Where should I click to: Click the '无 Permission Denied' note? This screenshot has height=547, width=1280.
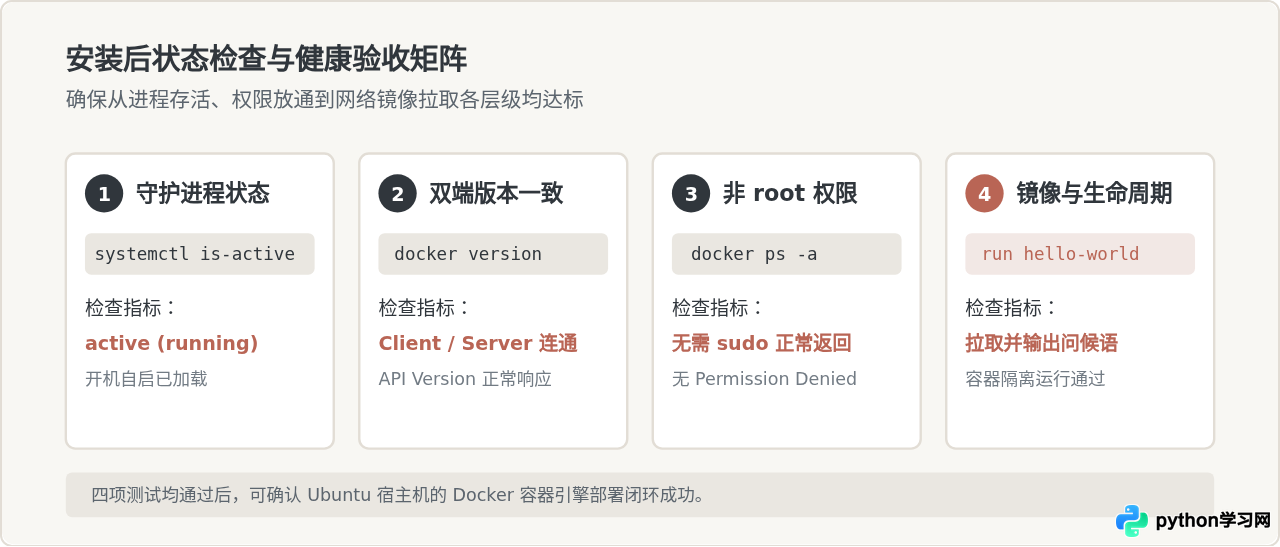764,379
